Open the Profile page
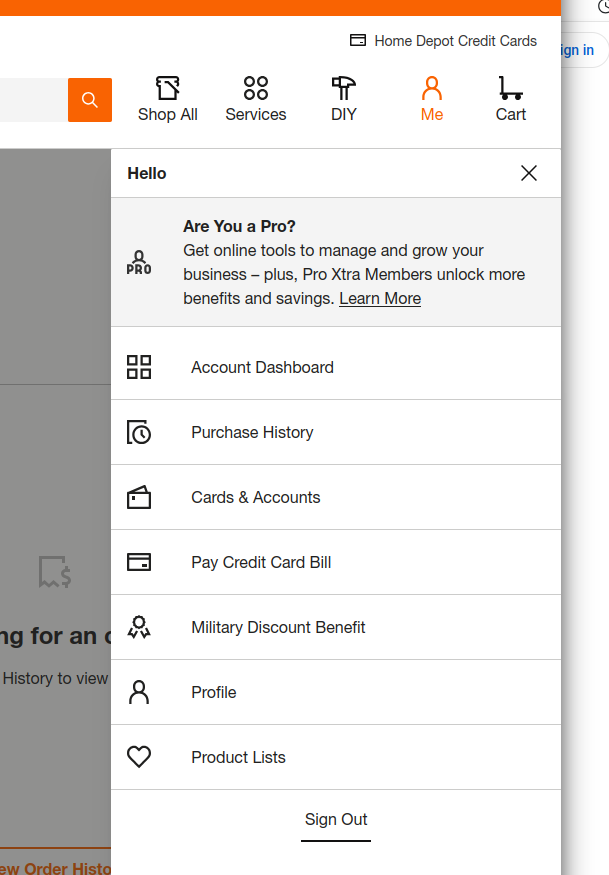This screenshot has height=875, width=609. click(214, 692)
